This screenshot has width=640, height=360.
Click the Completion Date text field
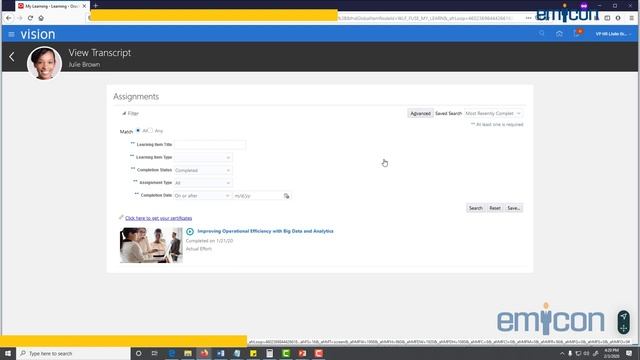click(257, 196)
